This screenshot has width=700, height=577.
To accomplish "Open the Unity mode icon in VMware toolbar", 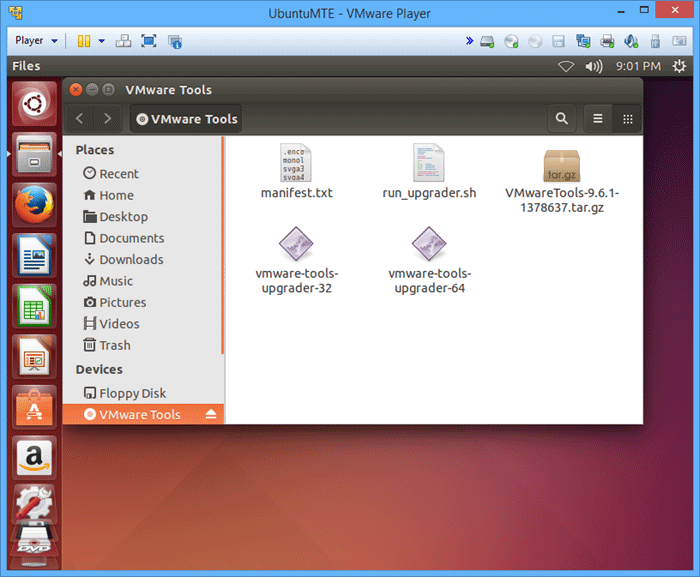I will (x=175, y=42).
